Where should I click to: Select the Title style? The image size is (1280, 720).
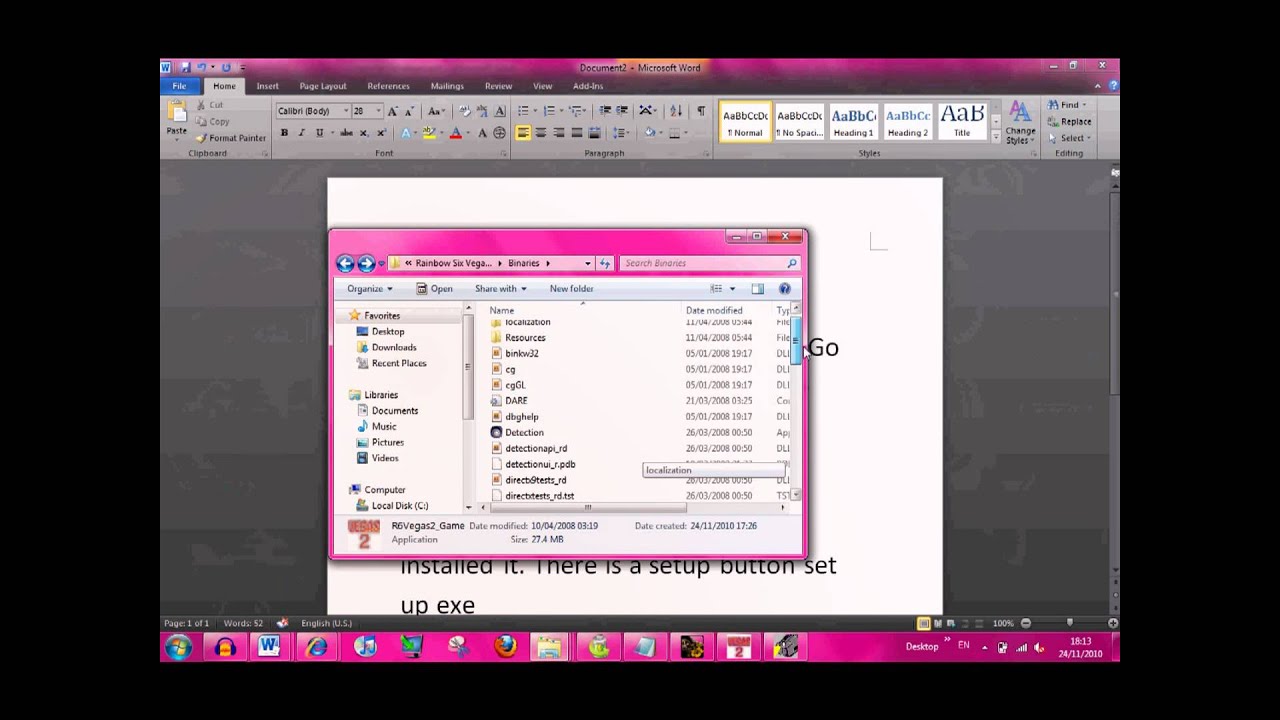(x=961, y=121)
